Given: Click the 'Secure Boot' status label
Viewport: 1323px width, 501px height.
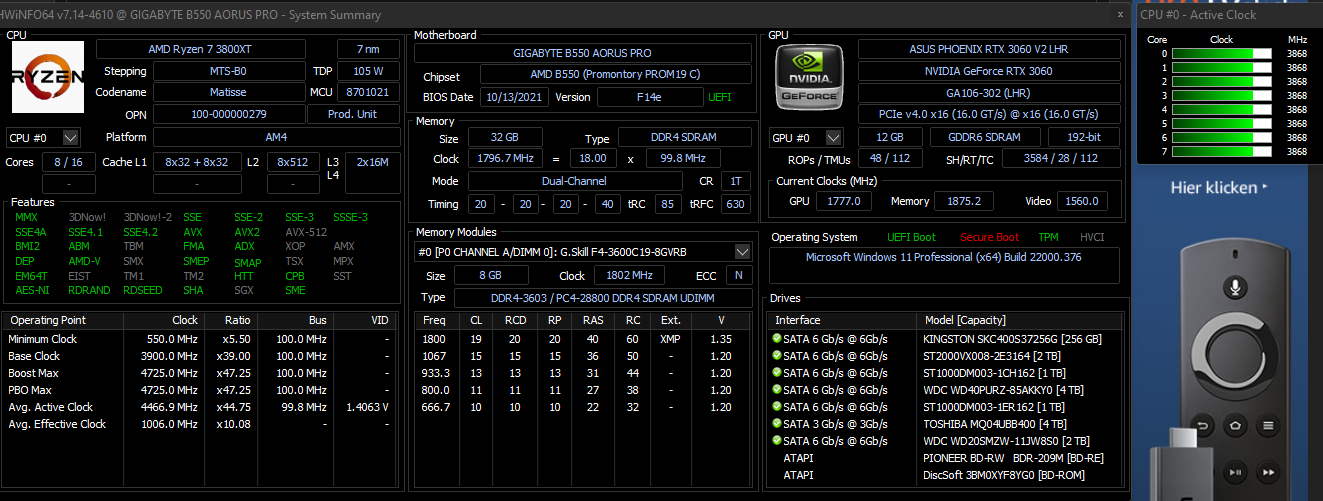Looking at the screenshot, I should pyautogui.click(x=990, y=237).
